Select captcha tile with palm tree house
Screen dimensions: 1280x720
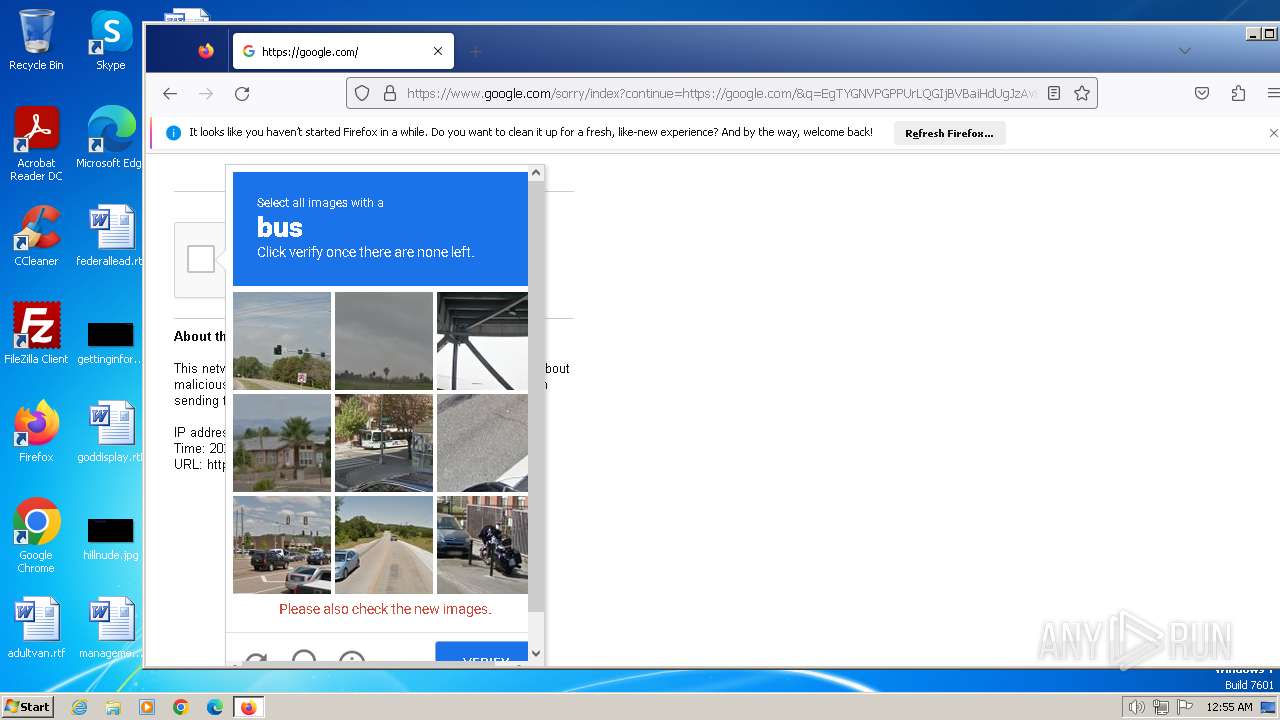click(282, 443)
